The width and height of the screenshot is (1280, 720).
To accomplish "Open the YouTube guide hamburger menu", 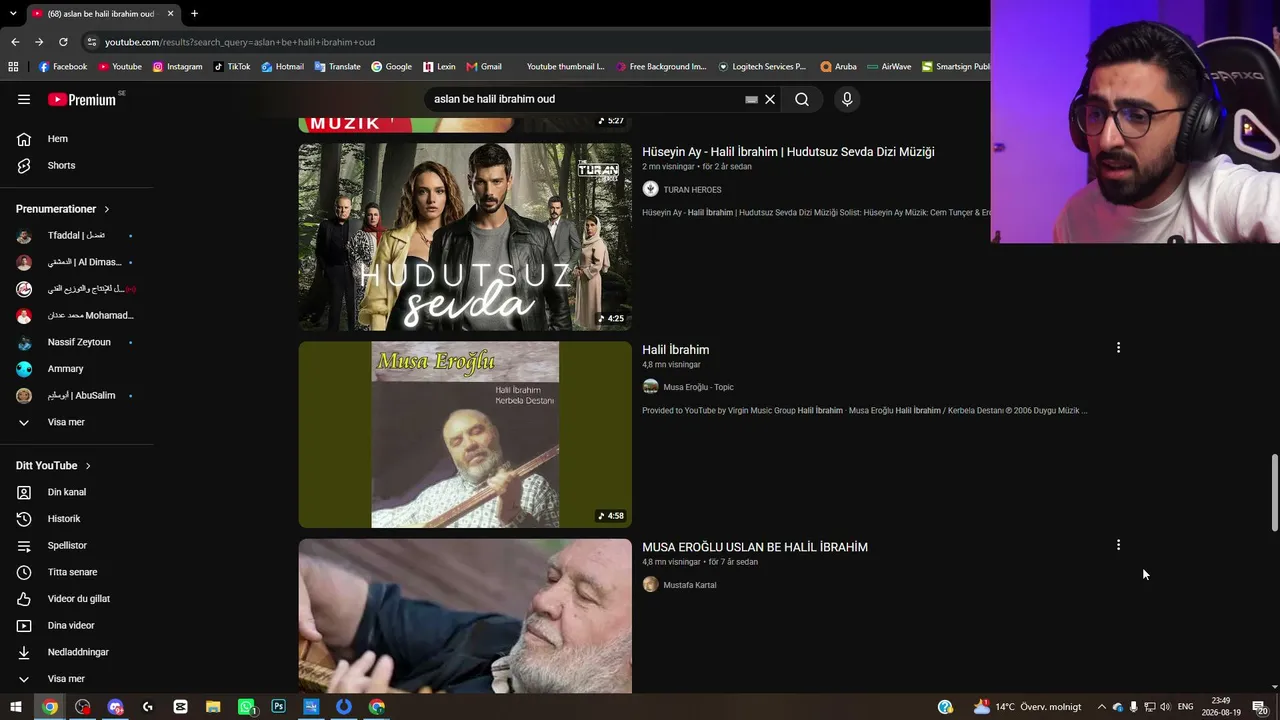I will coord(24,99).
